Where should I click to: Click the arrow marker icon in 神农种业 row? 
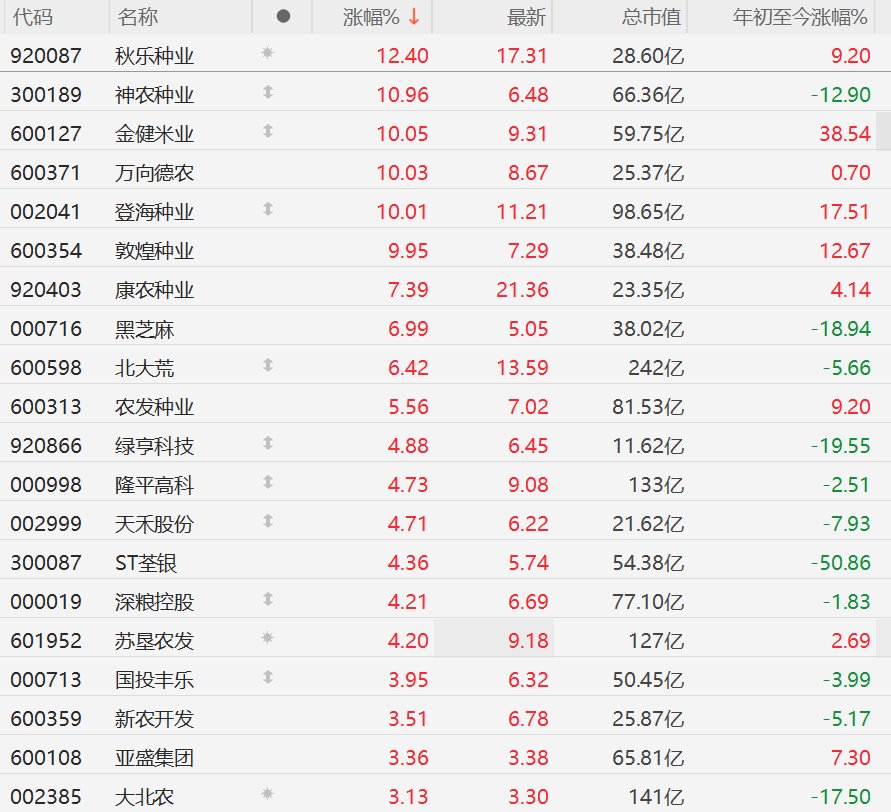[268, 92]
